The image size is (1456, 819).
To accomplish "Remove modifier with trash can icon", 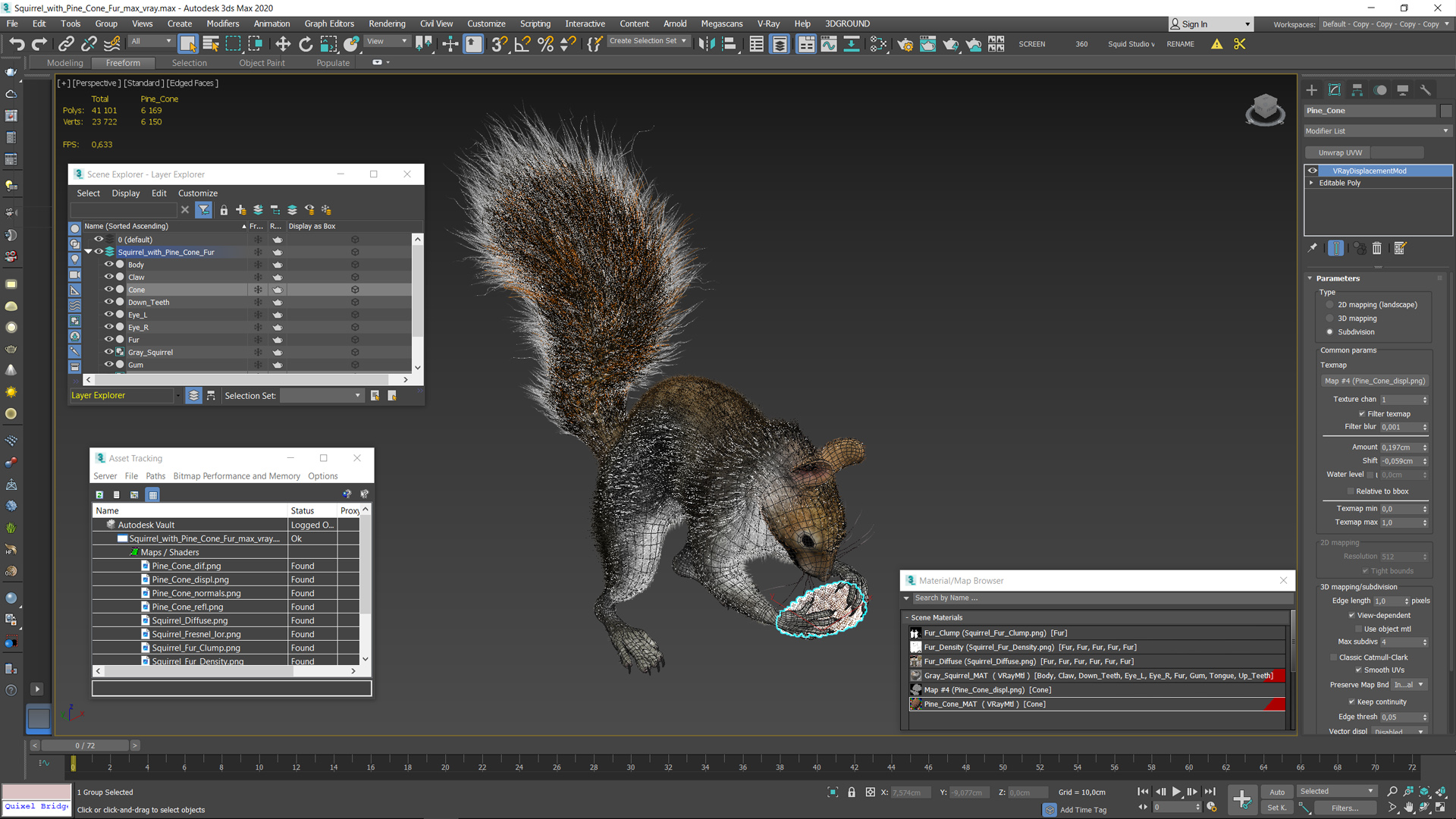I will click(1377, 248).
